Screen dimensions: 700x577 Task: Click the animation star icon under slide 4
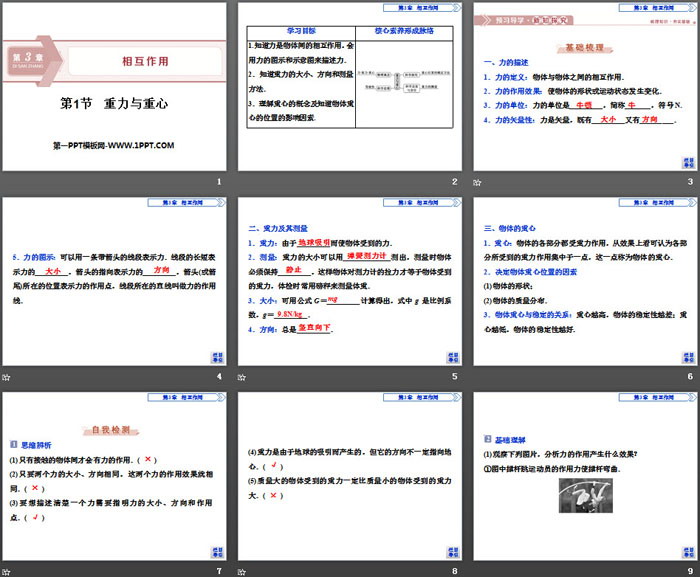click(x=5, y=376)
